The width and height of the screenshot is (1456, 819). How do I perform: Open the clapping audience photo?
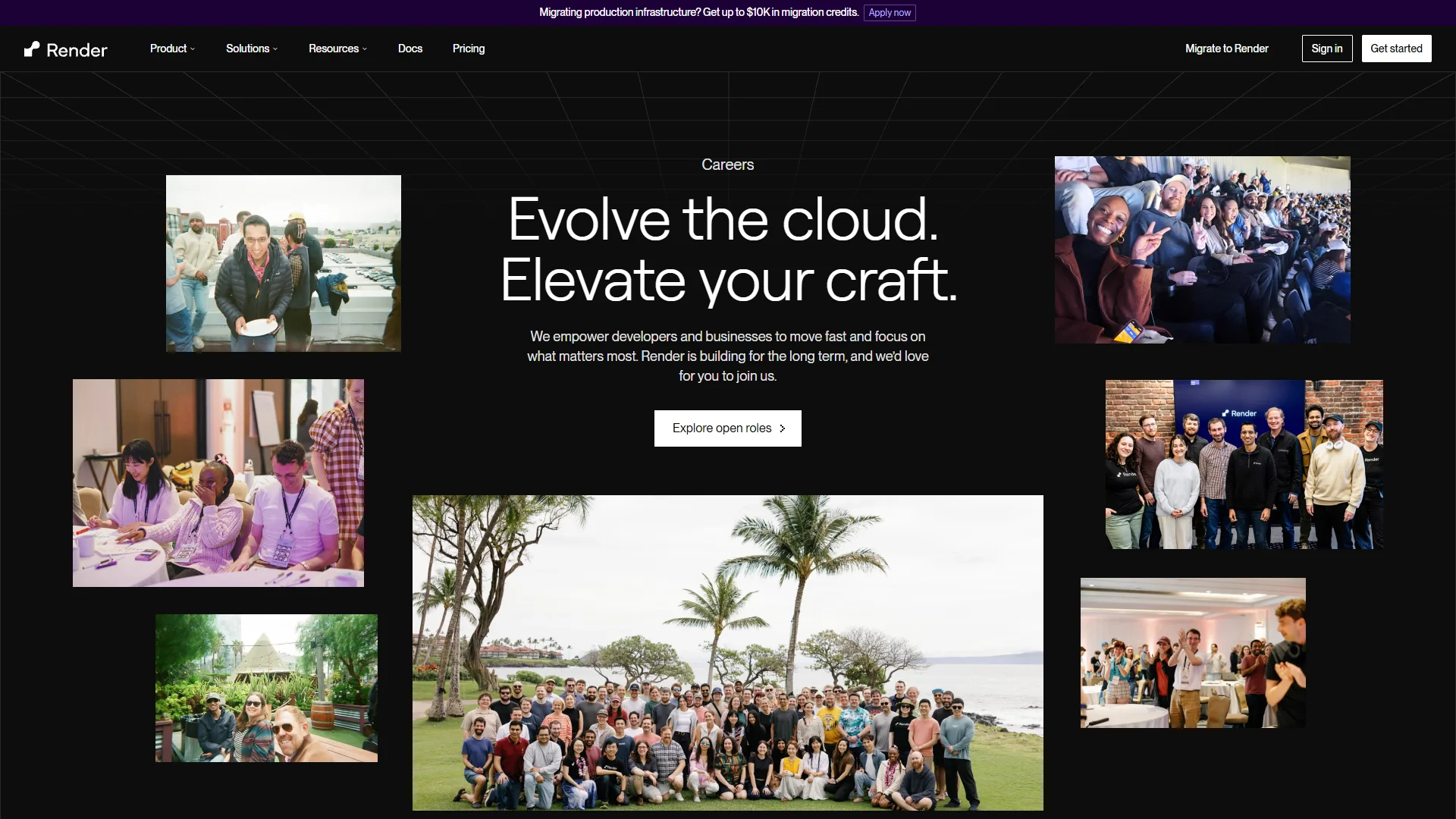(x=1193, y=653)
